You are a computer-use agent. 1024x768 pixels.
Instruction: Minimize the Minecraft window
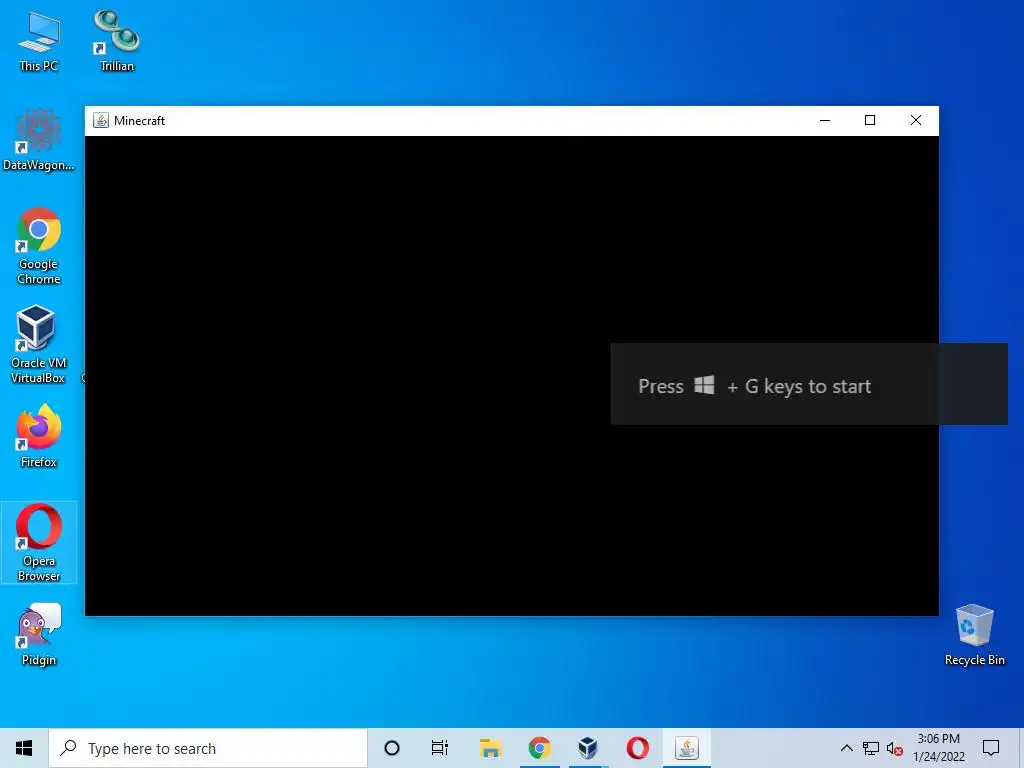point(825,120)
